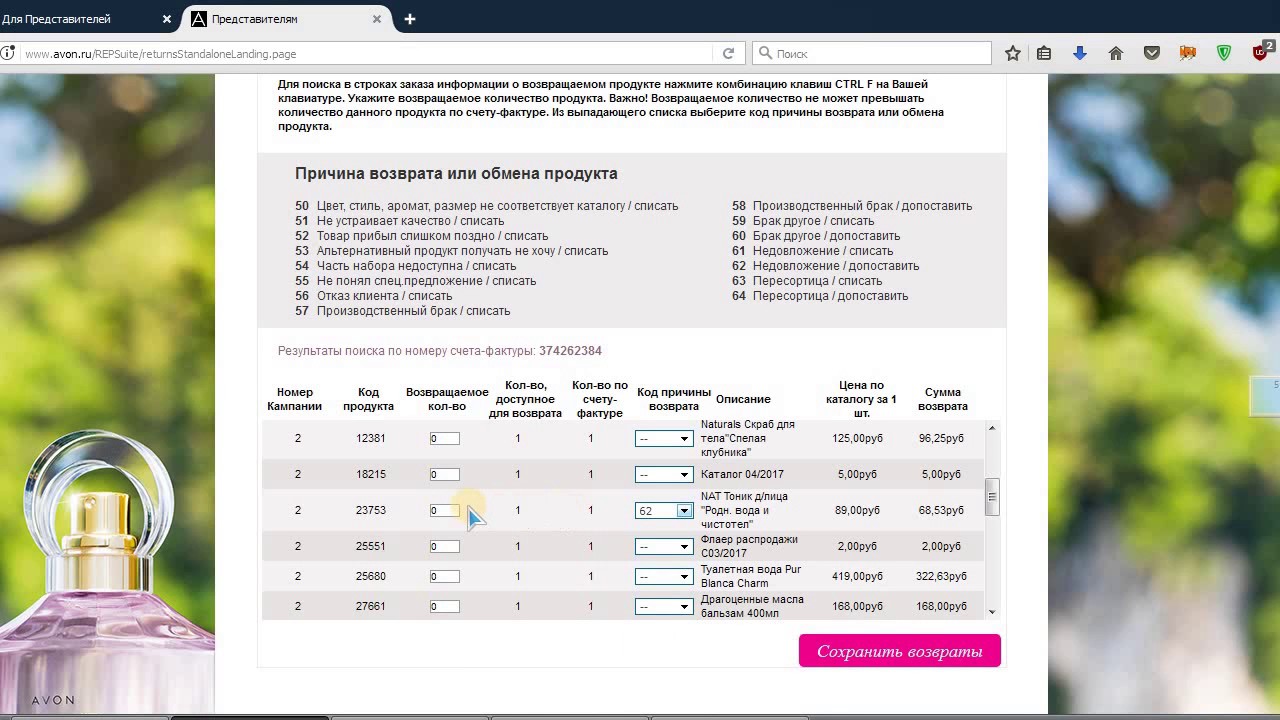Screen dimensions: 1280x720
Task: Click the AVON logo text under the perfume bottle
Action: click(x=53, y=700)
